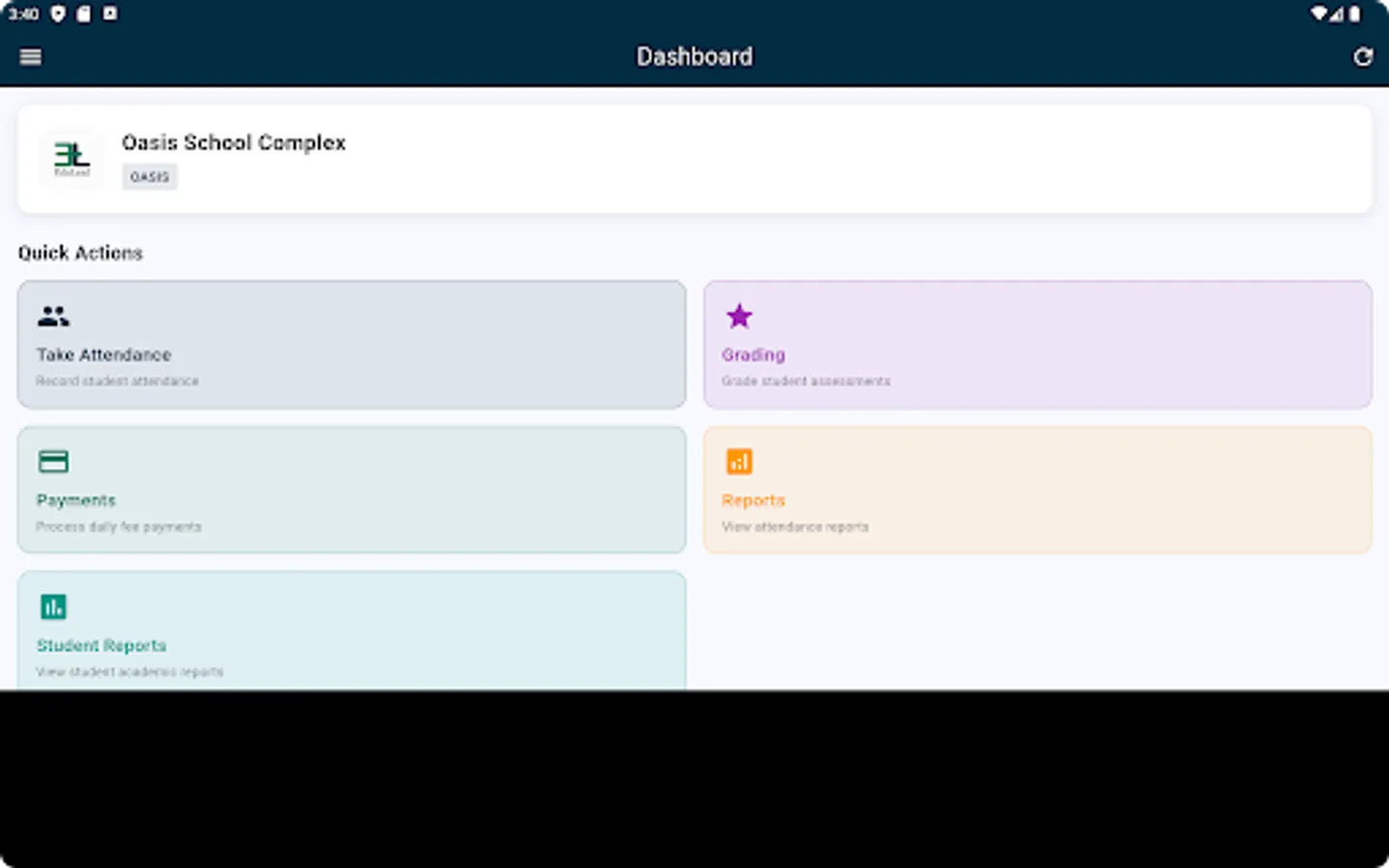
Task: Click the SD card status bar icon
Action: (84, 14)
